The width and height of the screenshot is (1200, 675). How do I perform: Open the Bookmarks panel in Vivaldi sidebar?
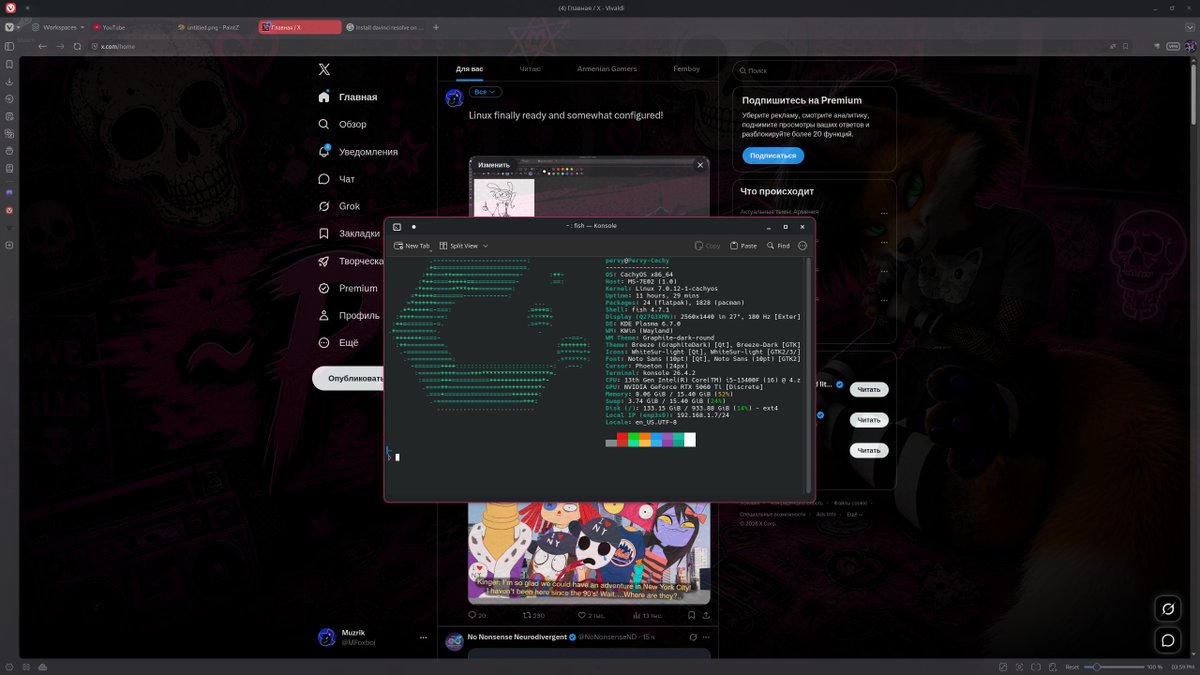[x=9, y=64]
